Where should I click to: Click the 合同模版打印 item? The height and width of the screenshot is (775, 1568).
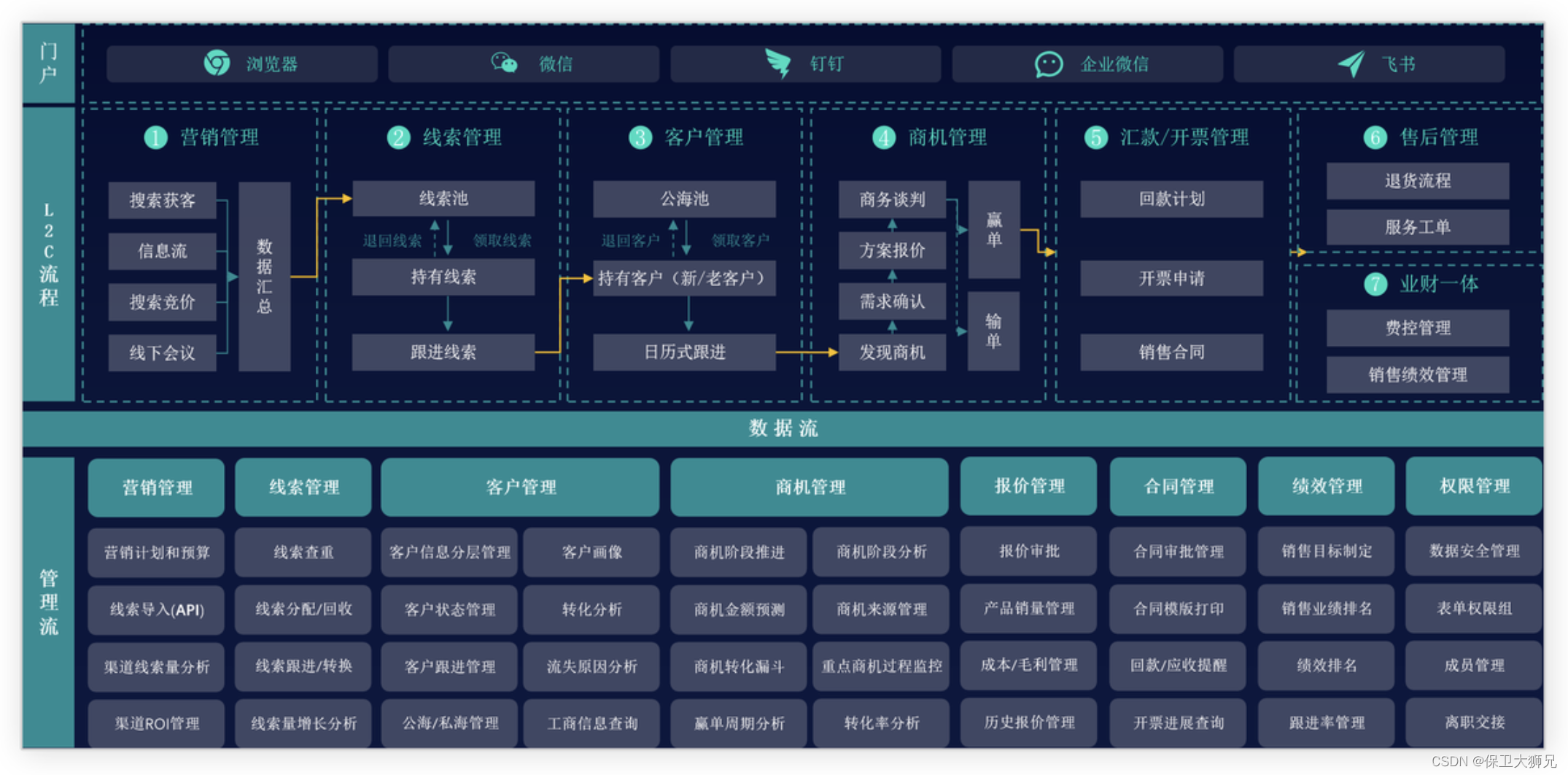tap(1178, 609)
